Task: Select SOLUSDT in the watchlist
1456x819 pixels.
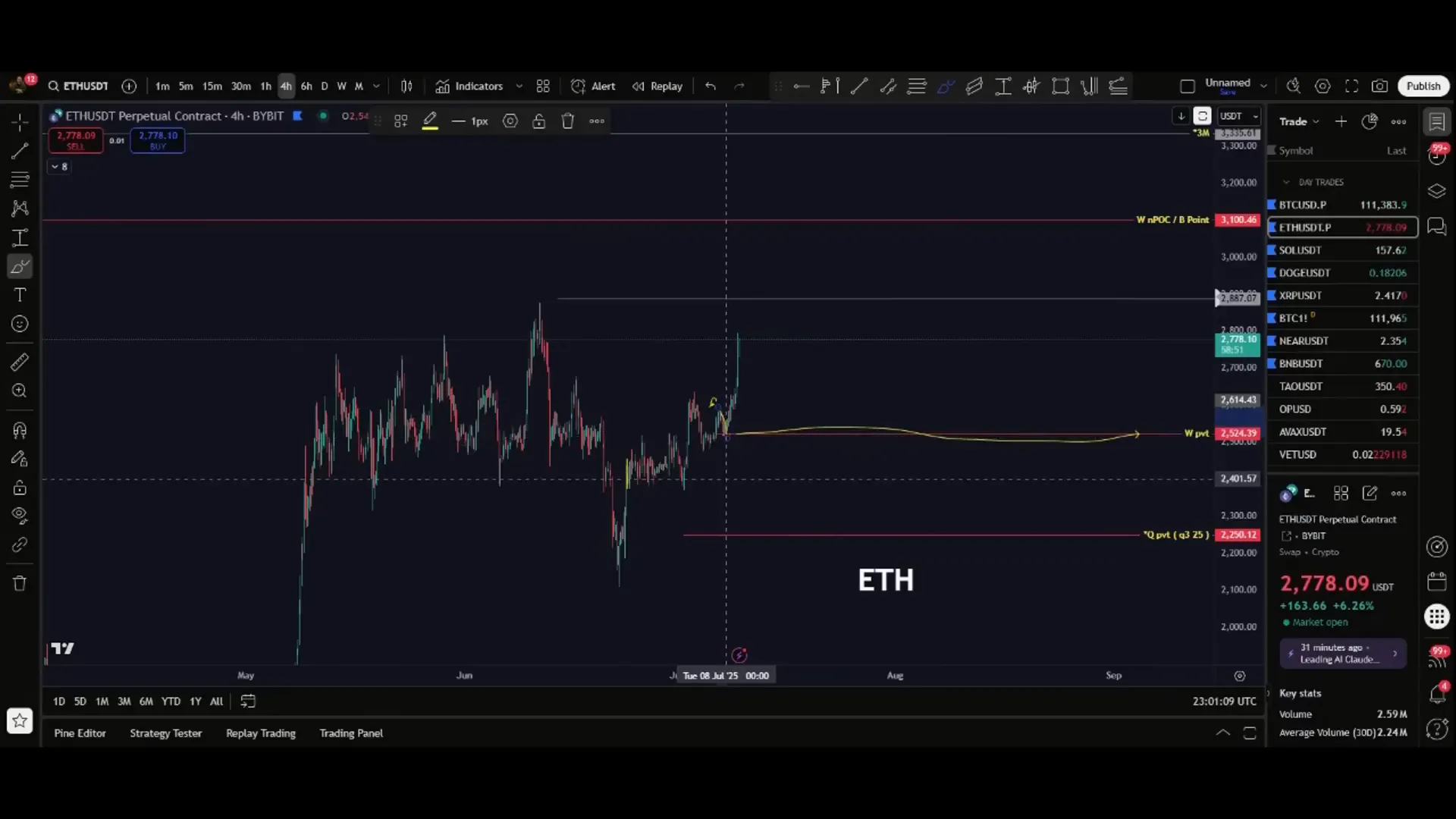Action: coord(1342,250)
